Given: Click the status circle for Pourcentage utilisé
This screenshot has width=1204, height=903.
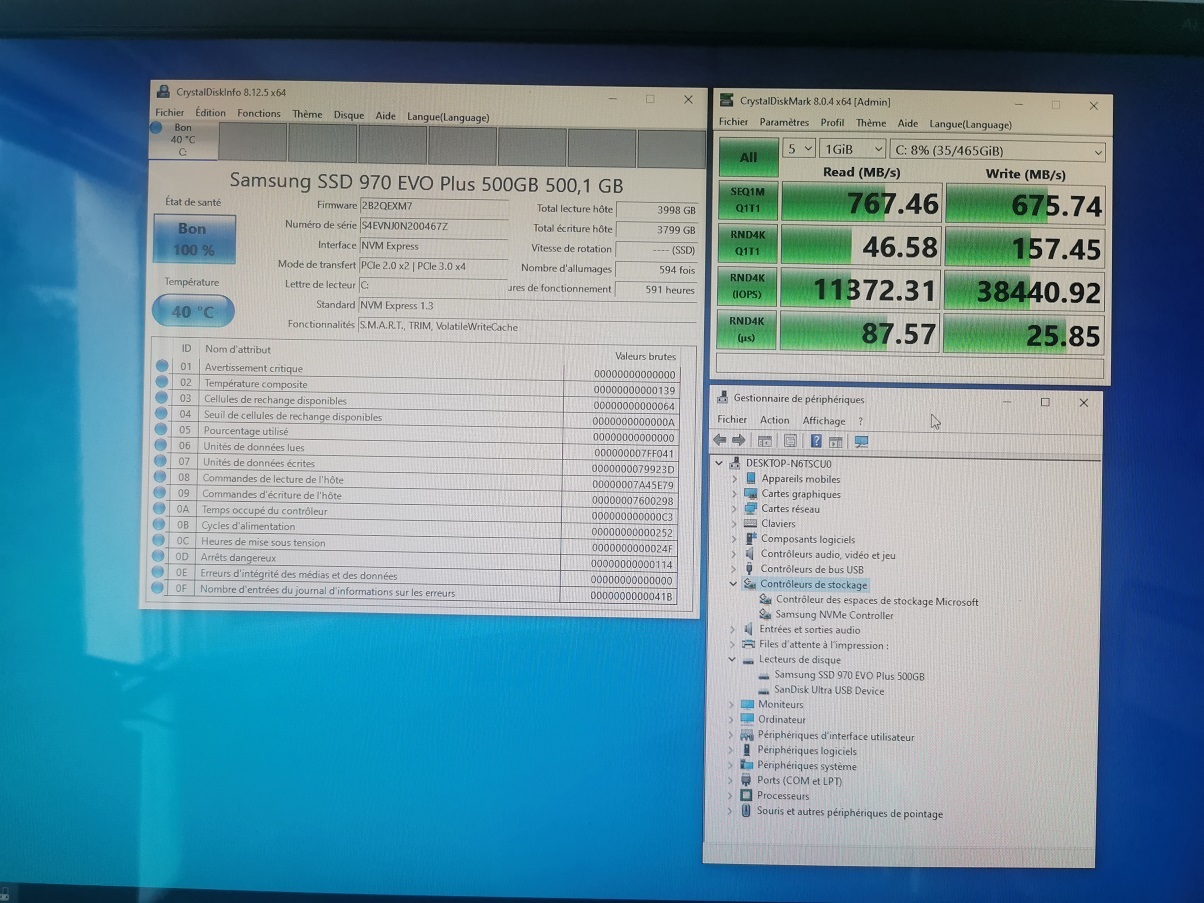Looking at the screenshot, I should point(162,430).
